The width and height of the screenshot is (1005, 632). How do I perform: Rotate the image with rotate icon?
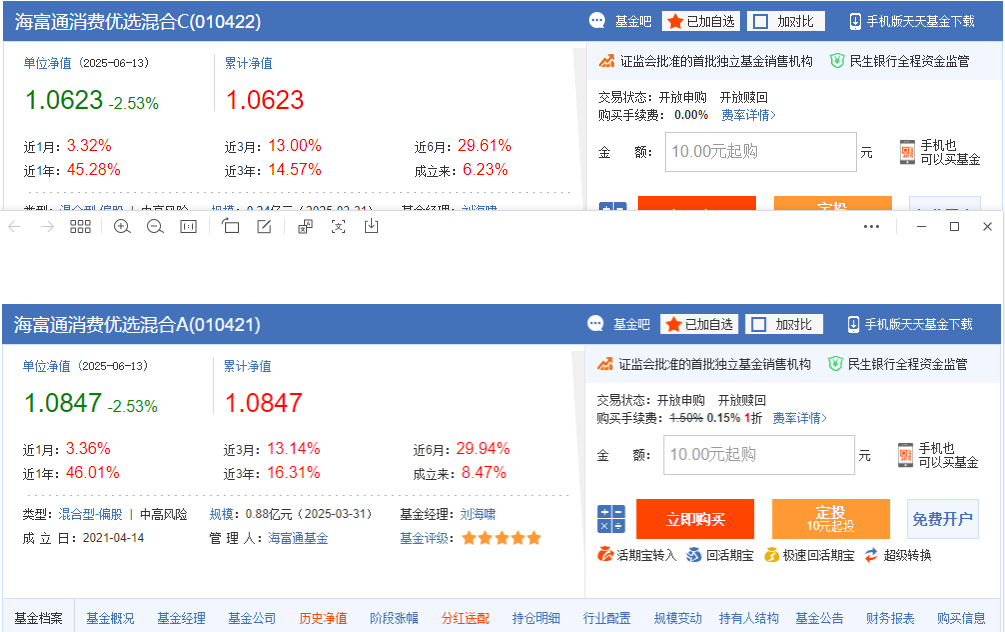coord(230,226)
